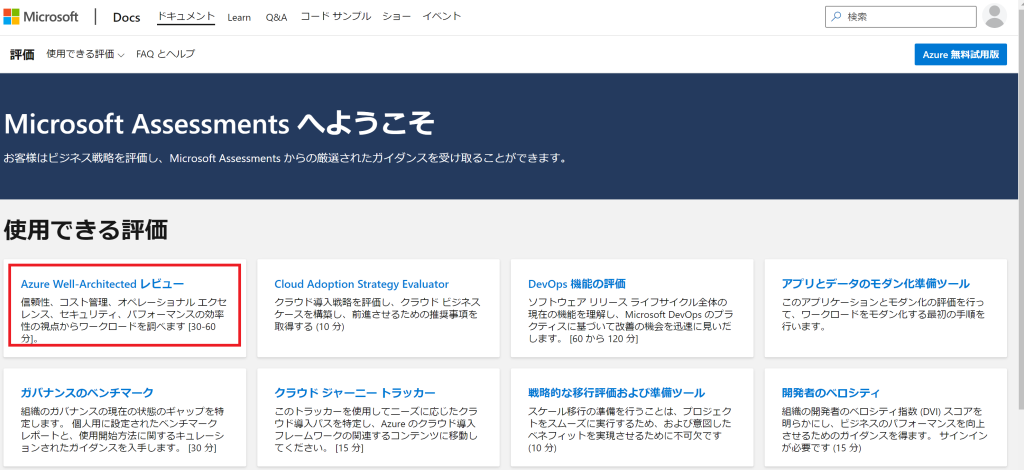Image resolution: width=1024 pixels, height=470 pixels.
Task: Click アプリとデータ card description text
Action: tap(883, 314)
